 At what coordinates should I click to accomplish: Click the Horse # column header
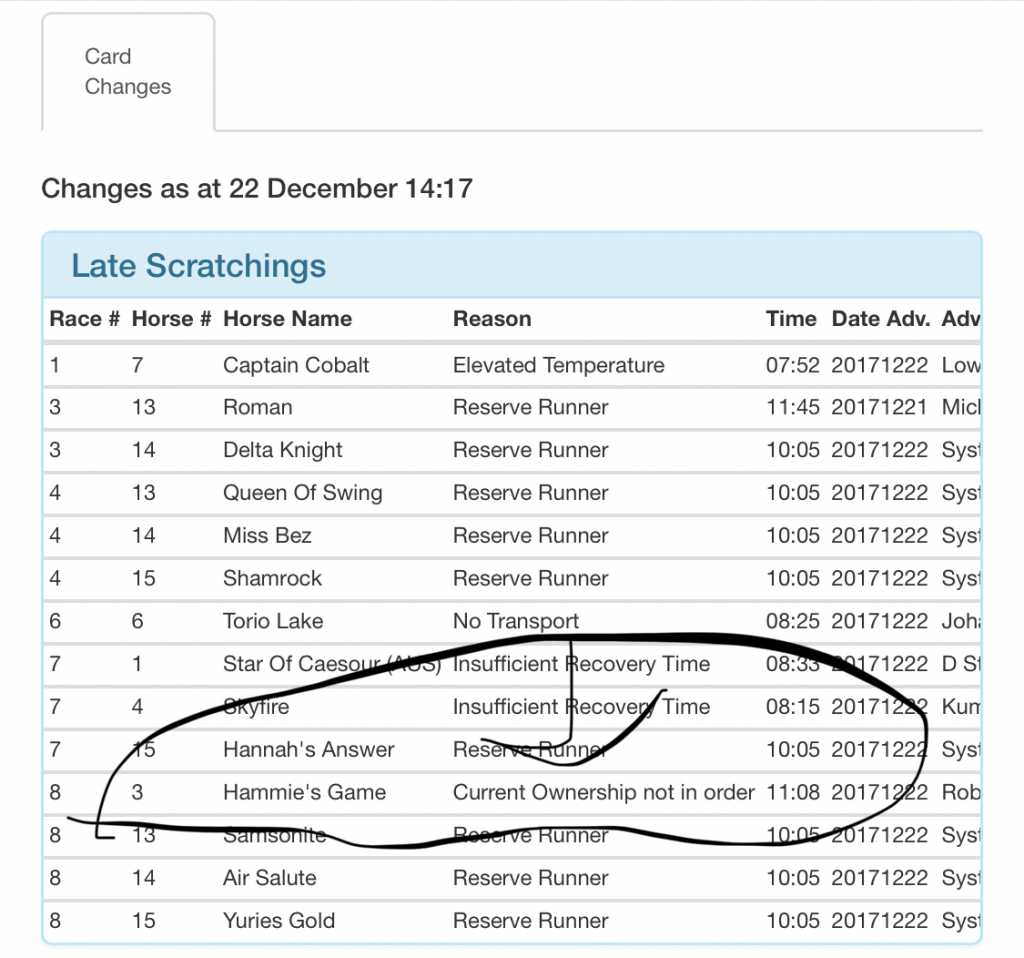pyautogui.click(x=171, y=319)
